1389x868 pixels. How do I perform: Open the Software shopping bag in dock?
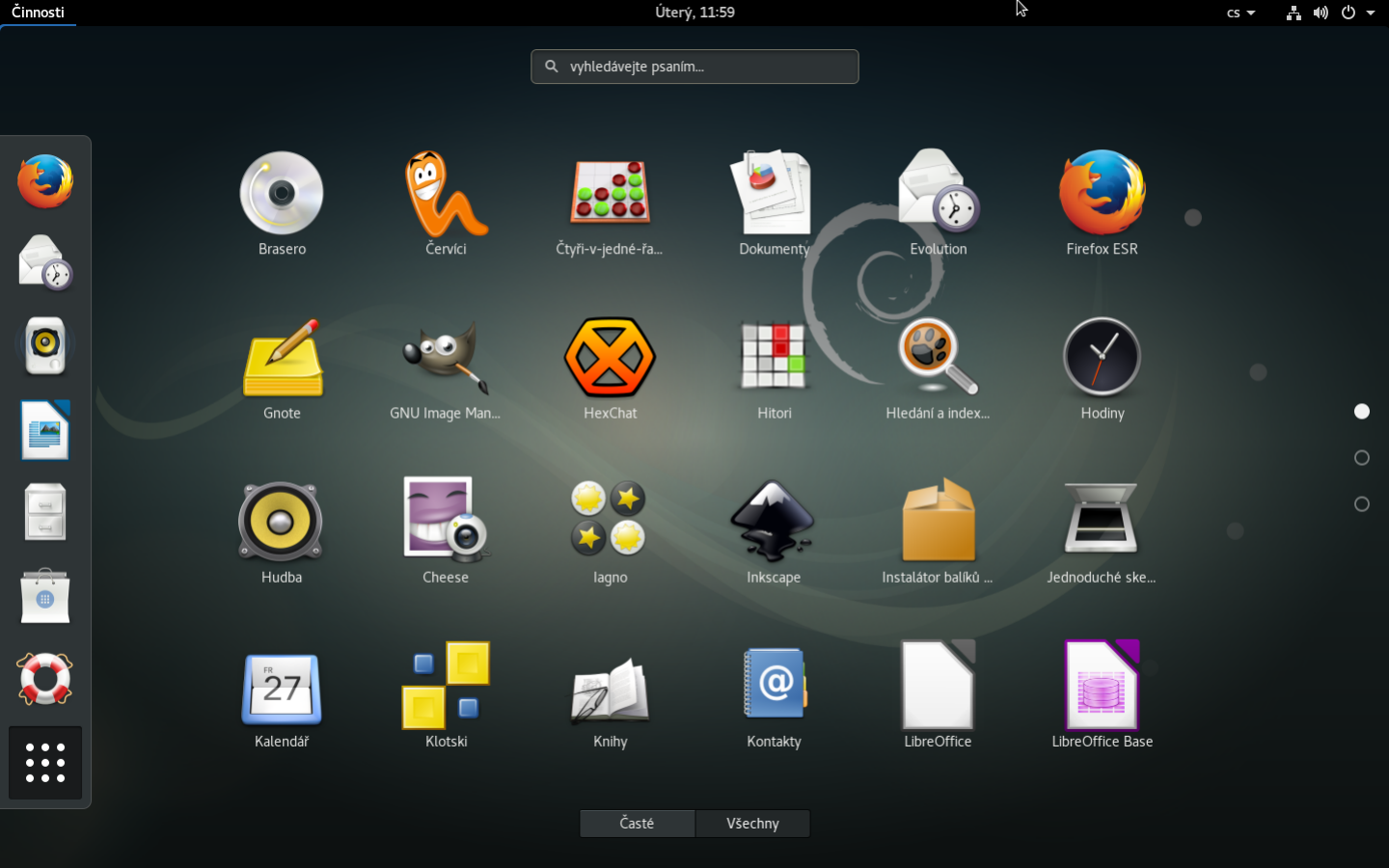click(45, 596)
